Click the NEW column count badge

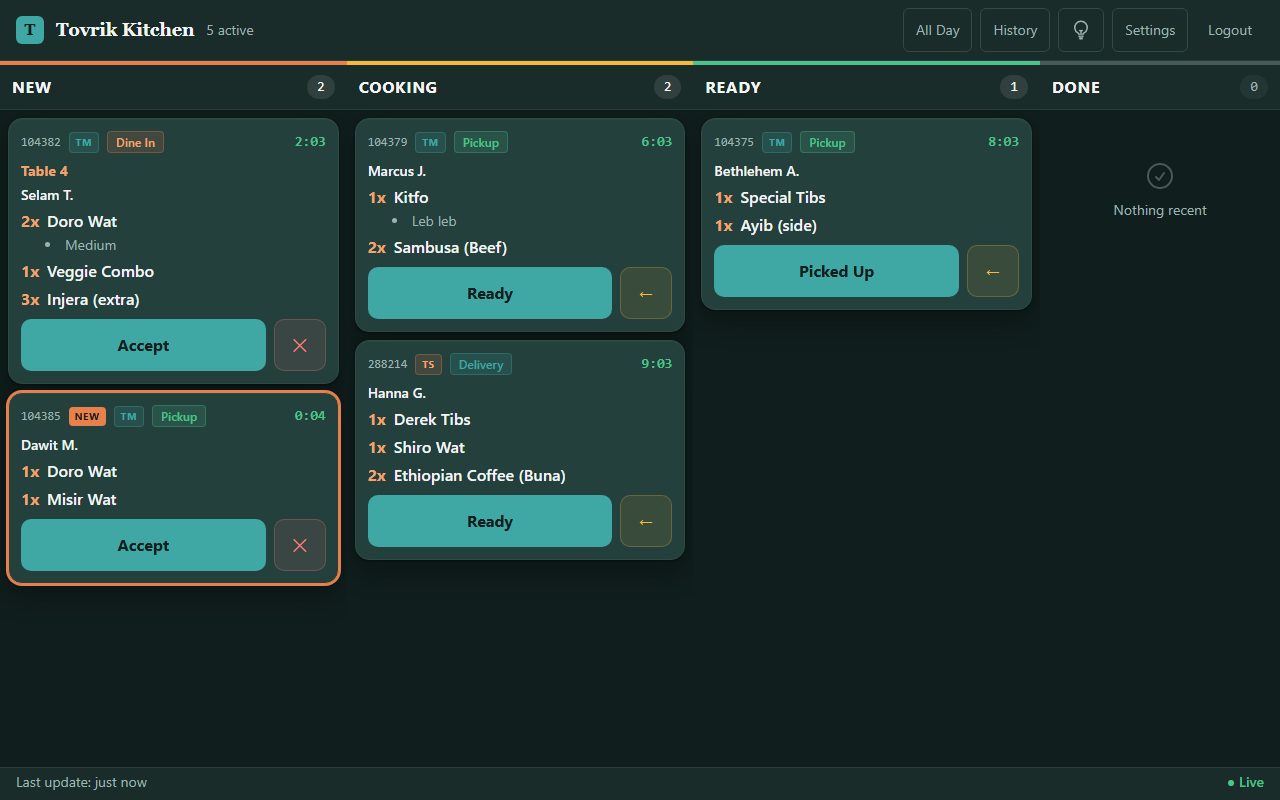tap(321, 87)
